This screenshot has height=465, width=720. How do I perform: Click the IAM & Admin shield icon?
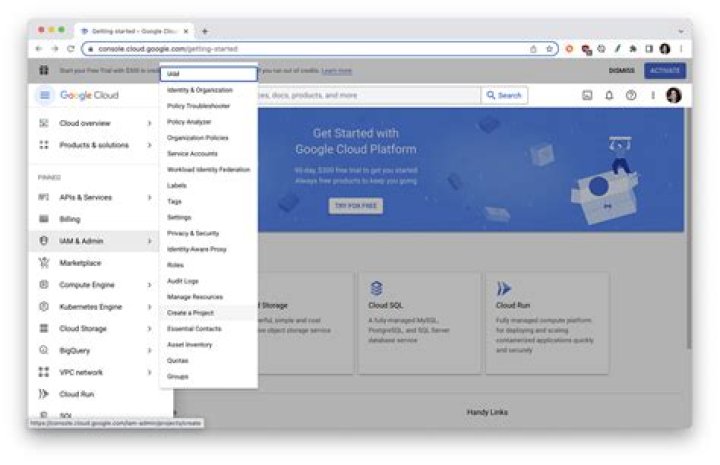tap(44, 241)
